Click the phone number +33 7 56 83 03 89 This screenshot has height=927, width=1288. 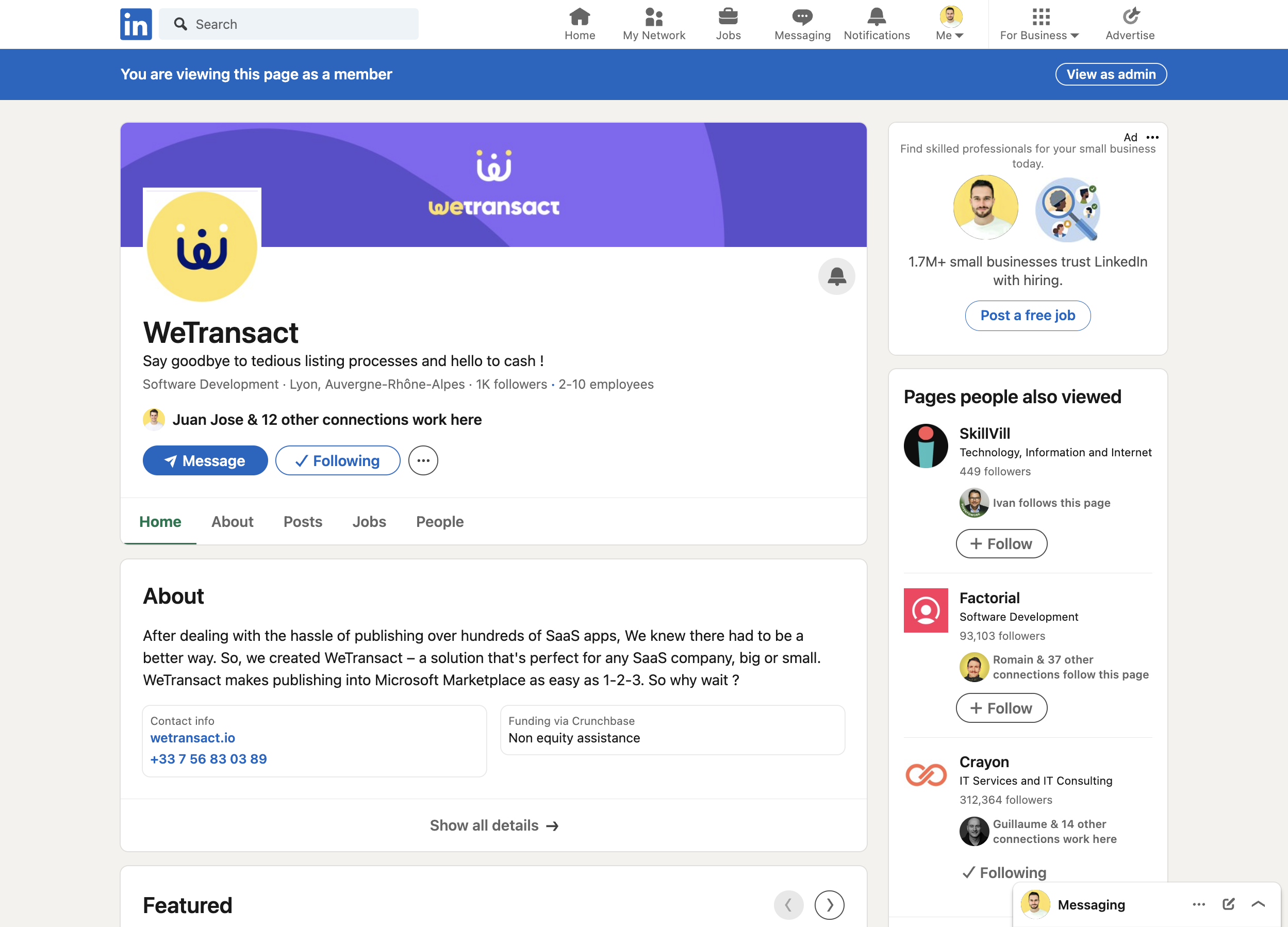[208, 759]
